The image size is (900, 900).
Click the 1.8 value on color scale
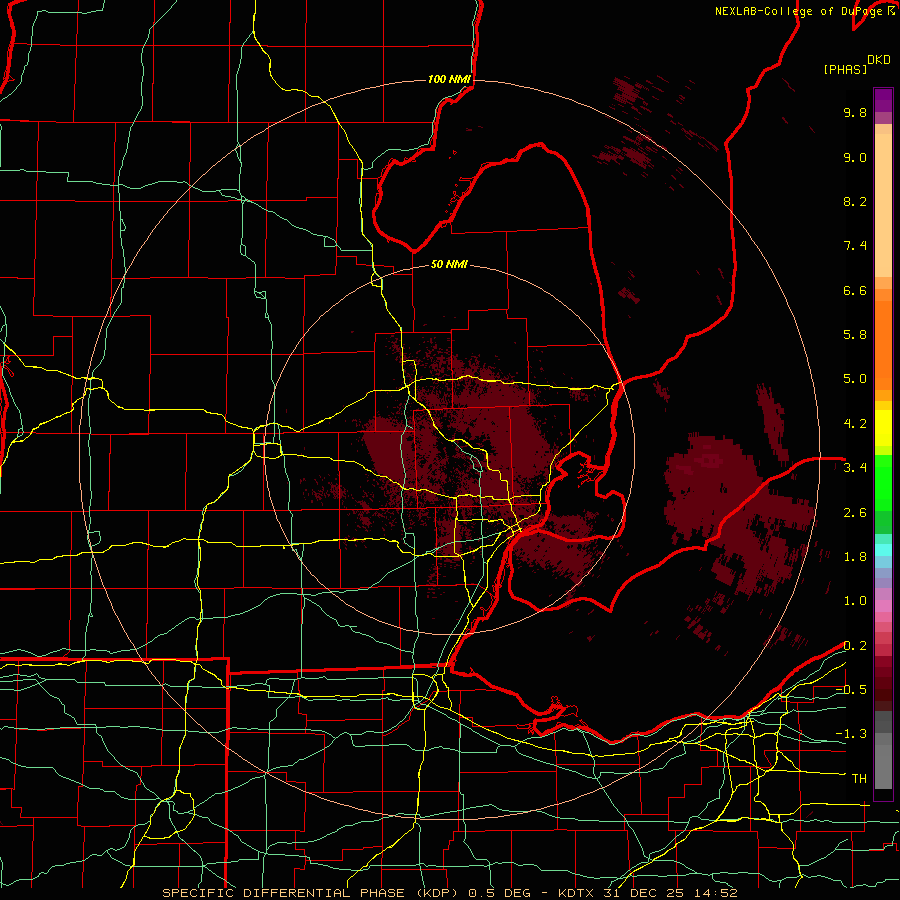[x=855, y=557]
